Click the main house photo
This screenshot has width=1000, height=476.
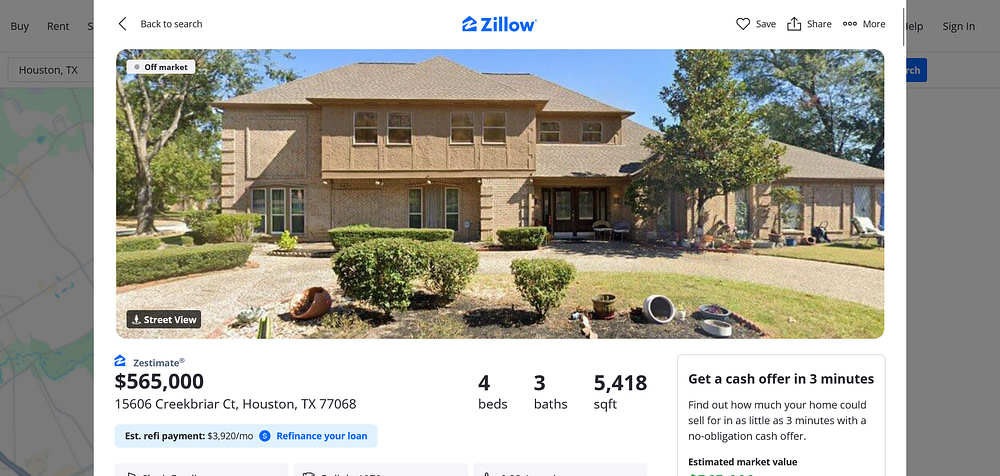500,194
